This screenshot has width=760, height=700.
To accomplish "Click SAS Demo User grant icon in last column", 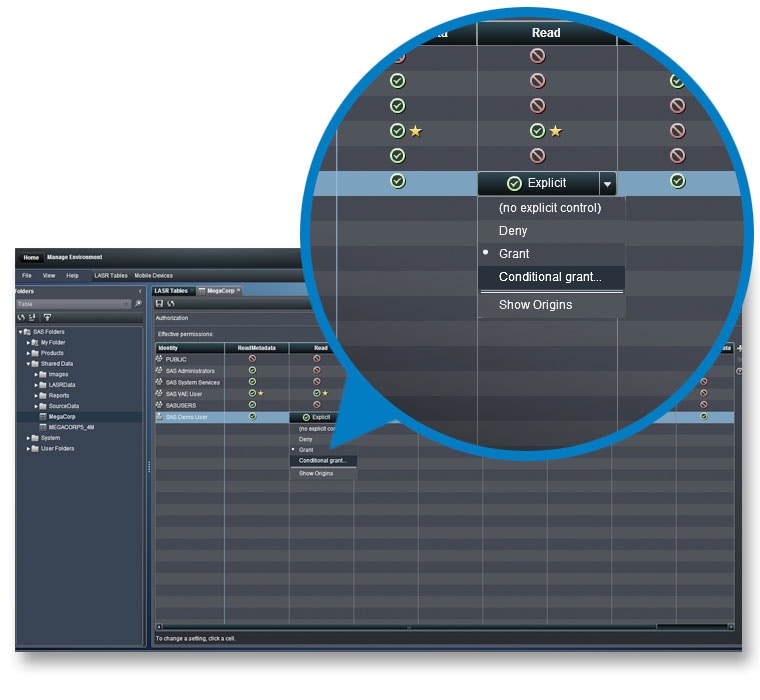I will 703,416.
